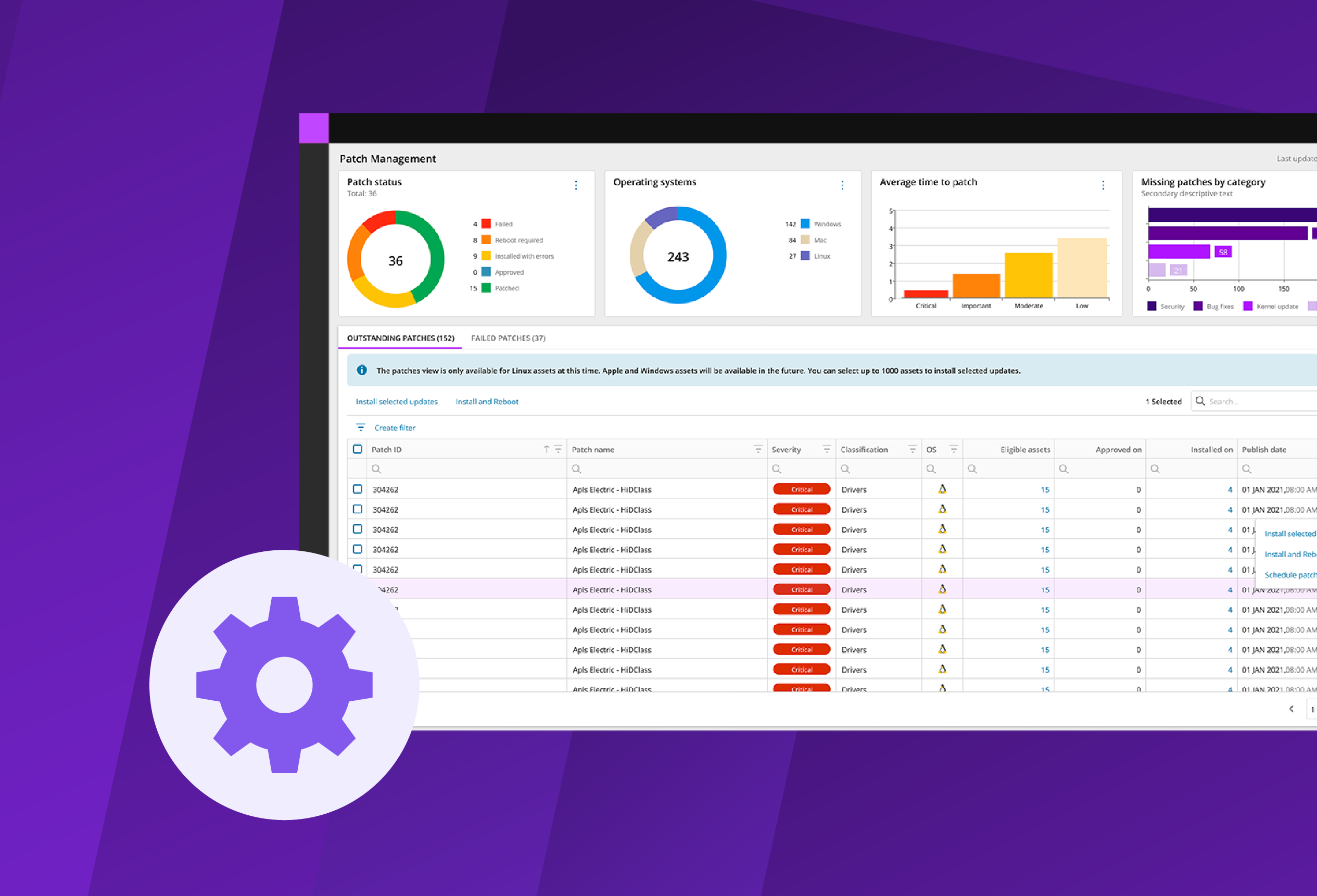Click the orange Reboot required legend swatch
This screenshot has width=1317, height=896.
click(486, 239)
